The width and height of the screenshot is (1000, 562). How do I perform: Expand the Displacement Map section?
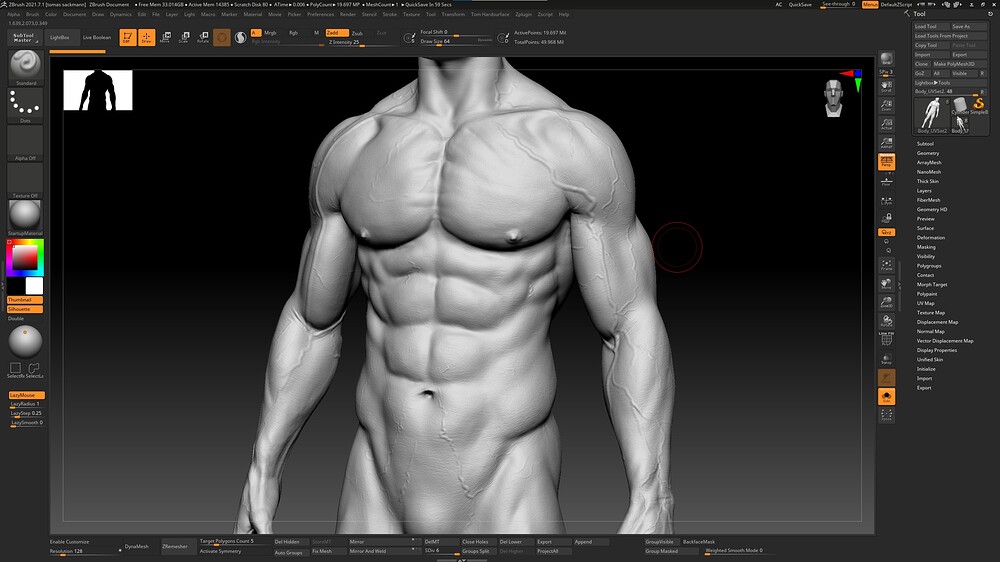coord(938,322)
